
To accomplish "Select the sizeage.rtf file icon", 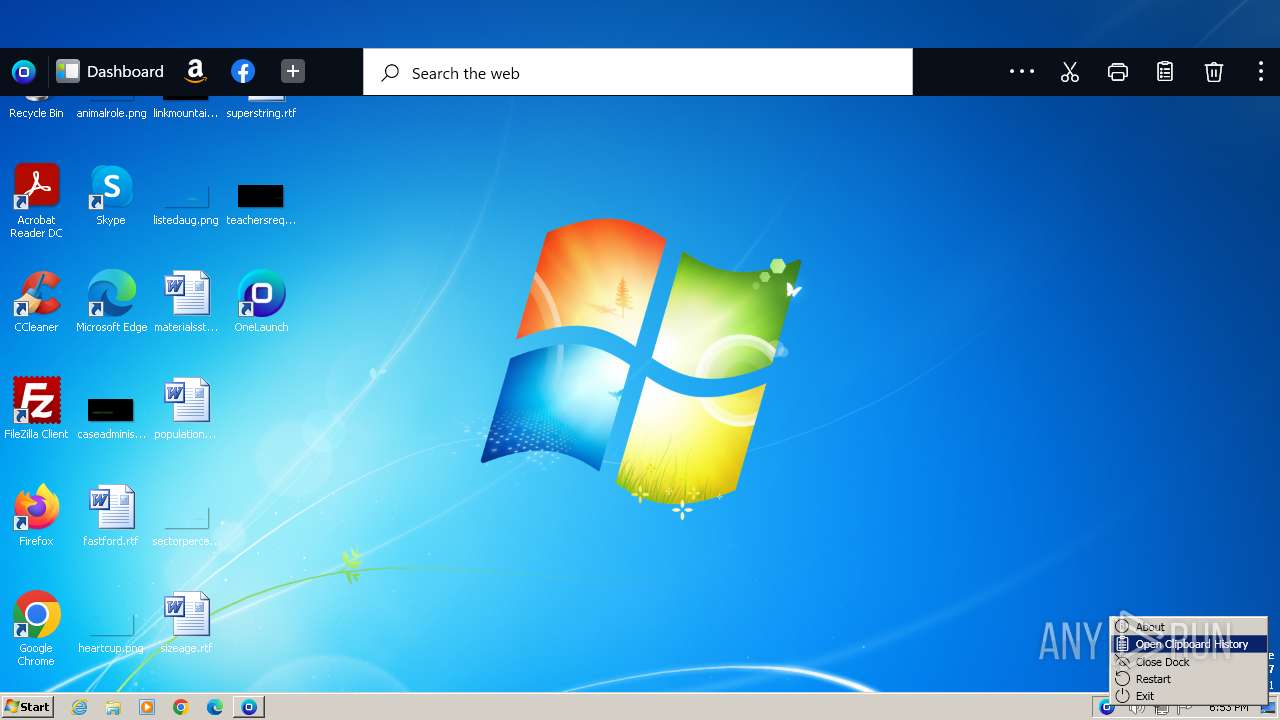I will tap(186, 622).
